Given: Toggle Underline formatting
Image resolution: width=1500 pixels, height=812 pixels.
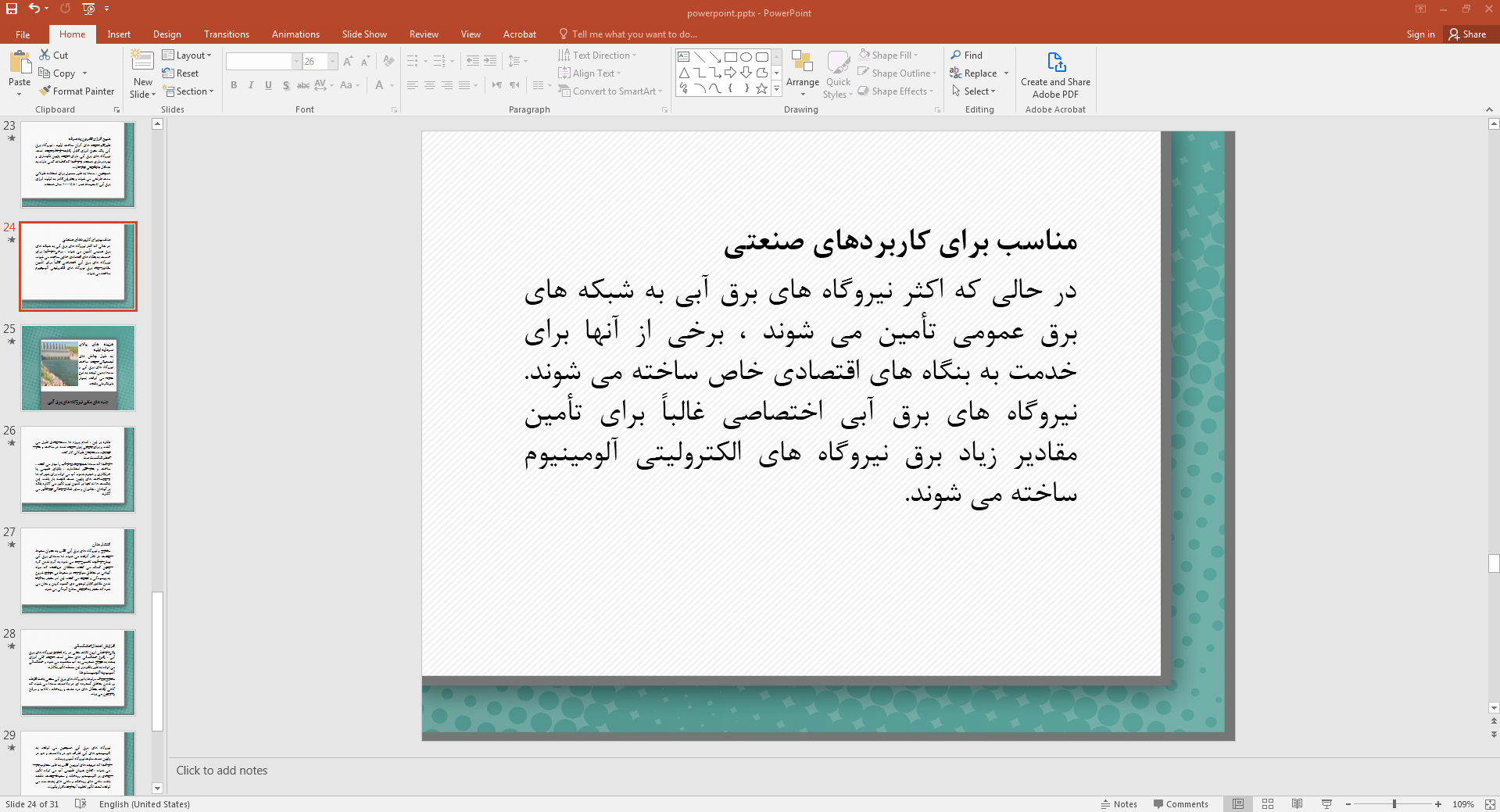Looking at the screenshot, I should (x=268, y=85).
